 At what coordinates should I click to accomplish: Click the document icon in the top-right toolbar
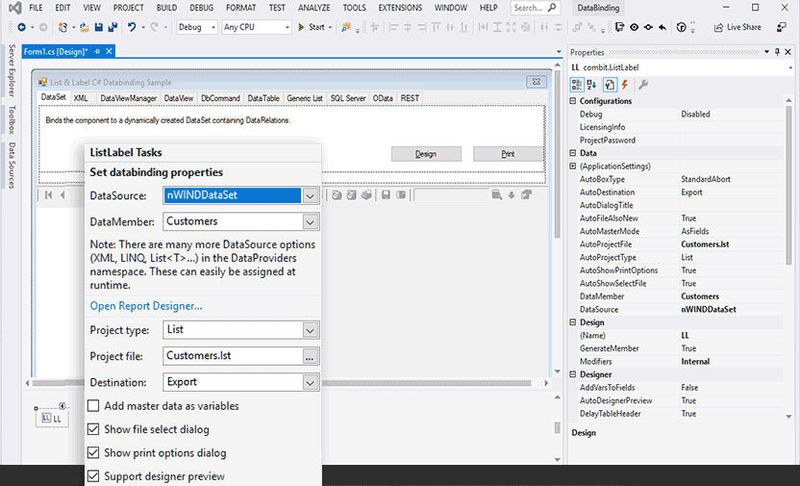point(619,27)
